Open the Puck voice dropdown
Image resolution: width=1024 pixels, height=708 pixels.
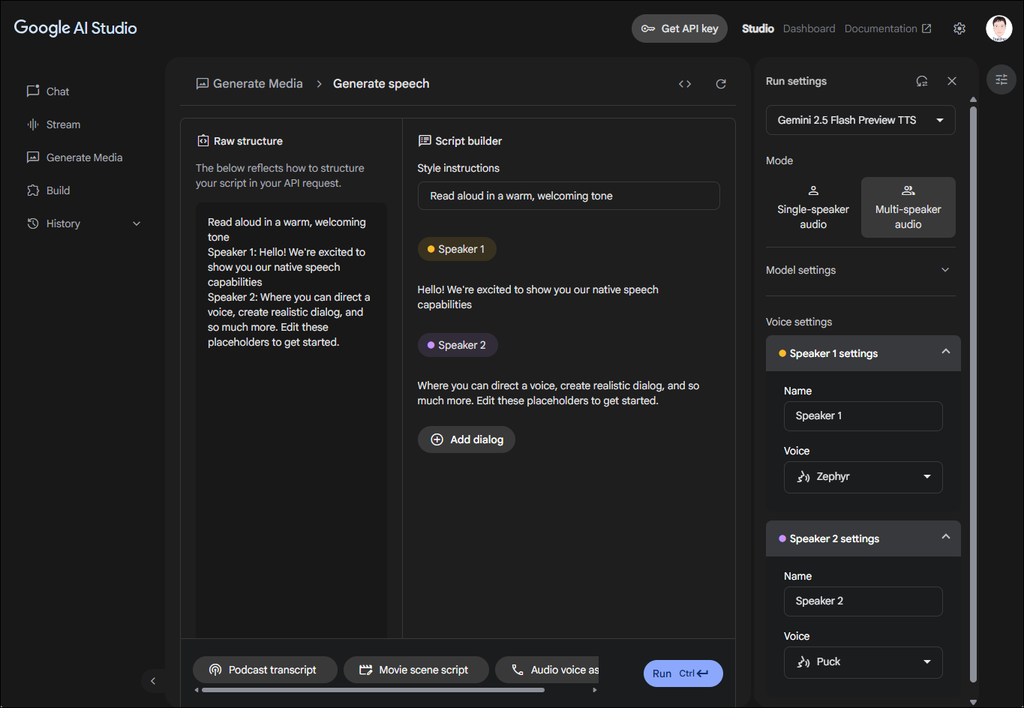coord(863,662)
